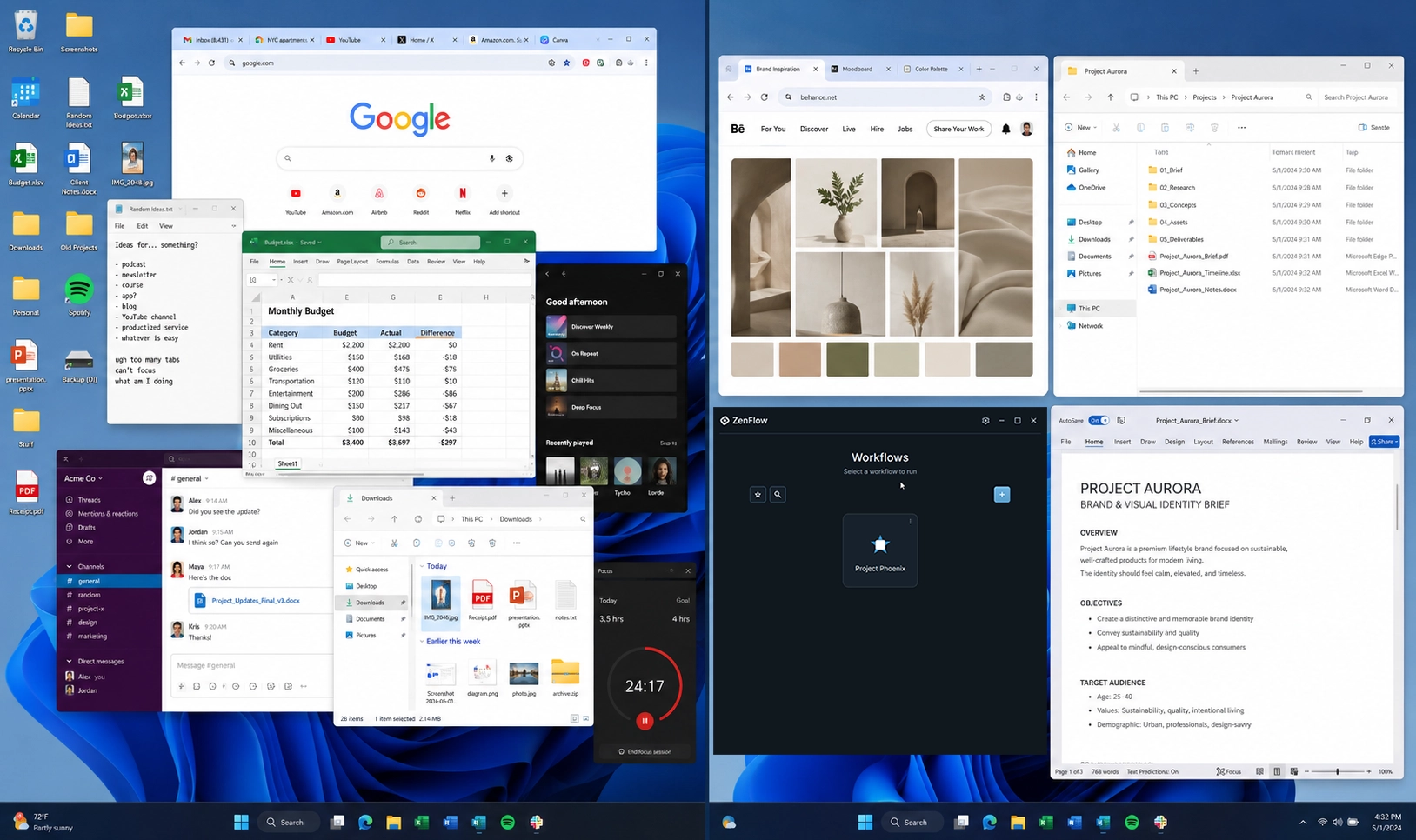The image size is (1416, 840).
Task: Open the Layout tab in Word ribbon
Action: tap(1204, 442)
